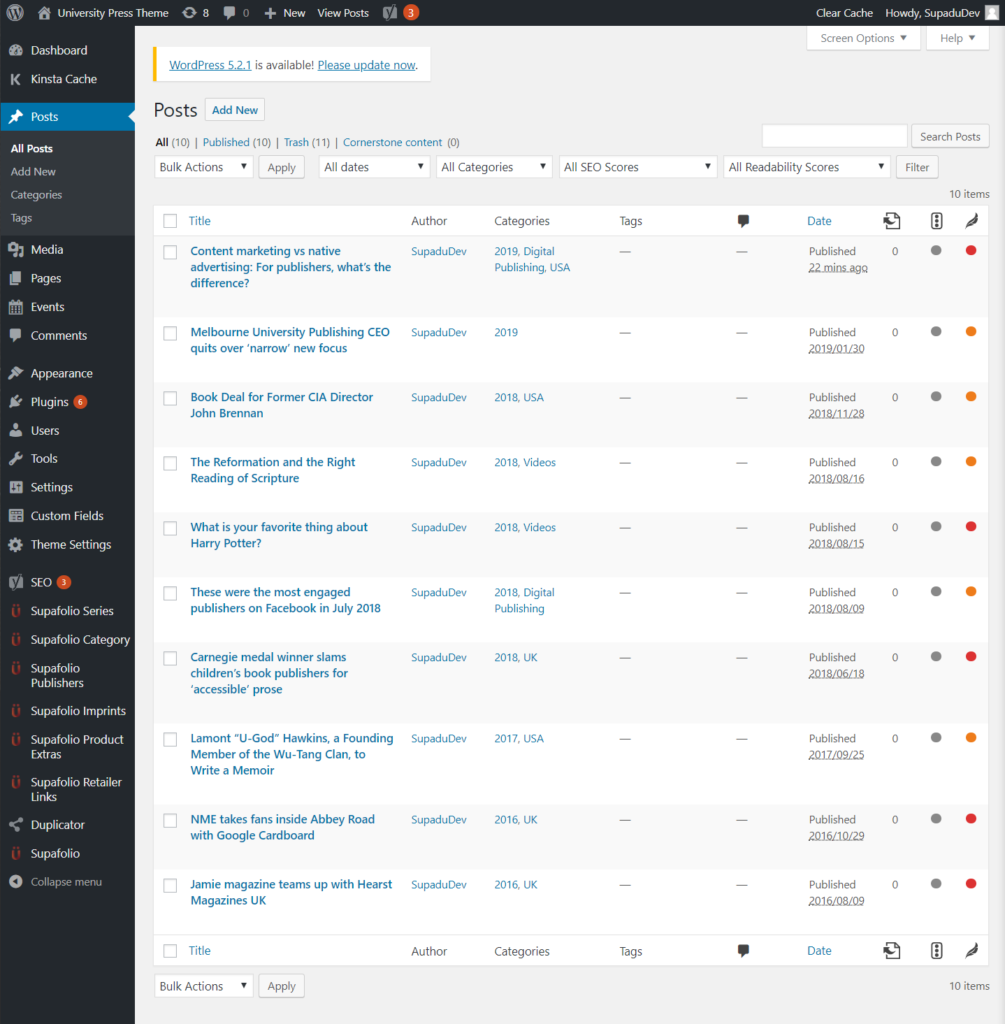
Task: Click the Custom Fields grid icon
Action: [x=16, y=516]
